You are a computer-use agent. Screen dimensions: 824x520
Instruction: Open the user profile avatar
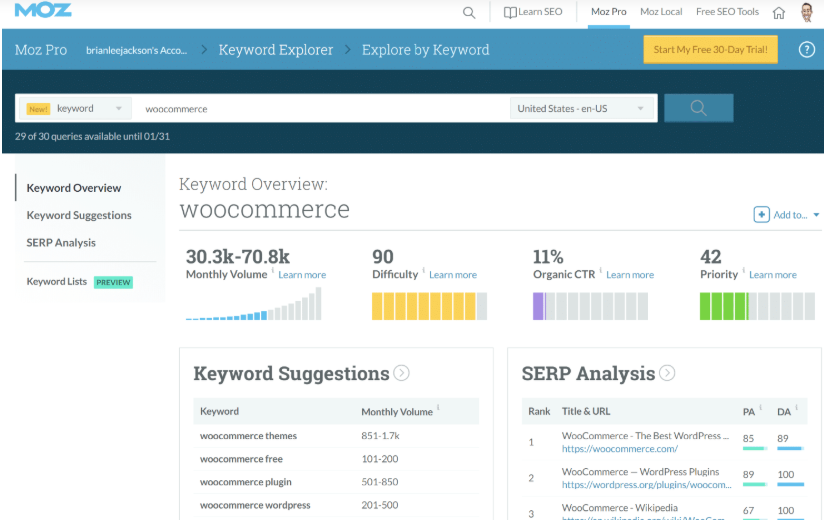click(807, 12)
